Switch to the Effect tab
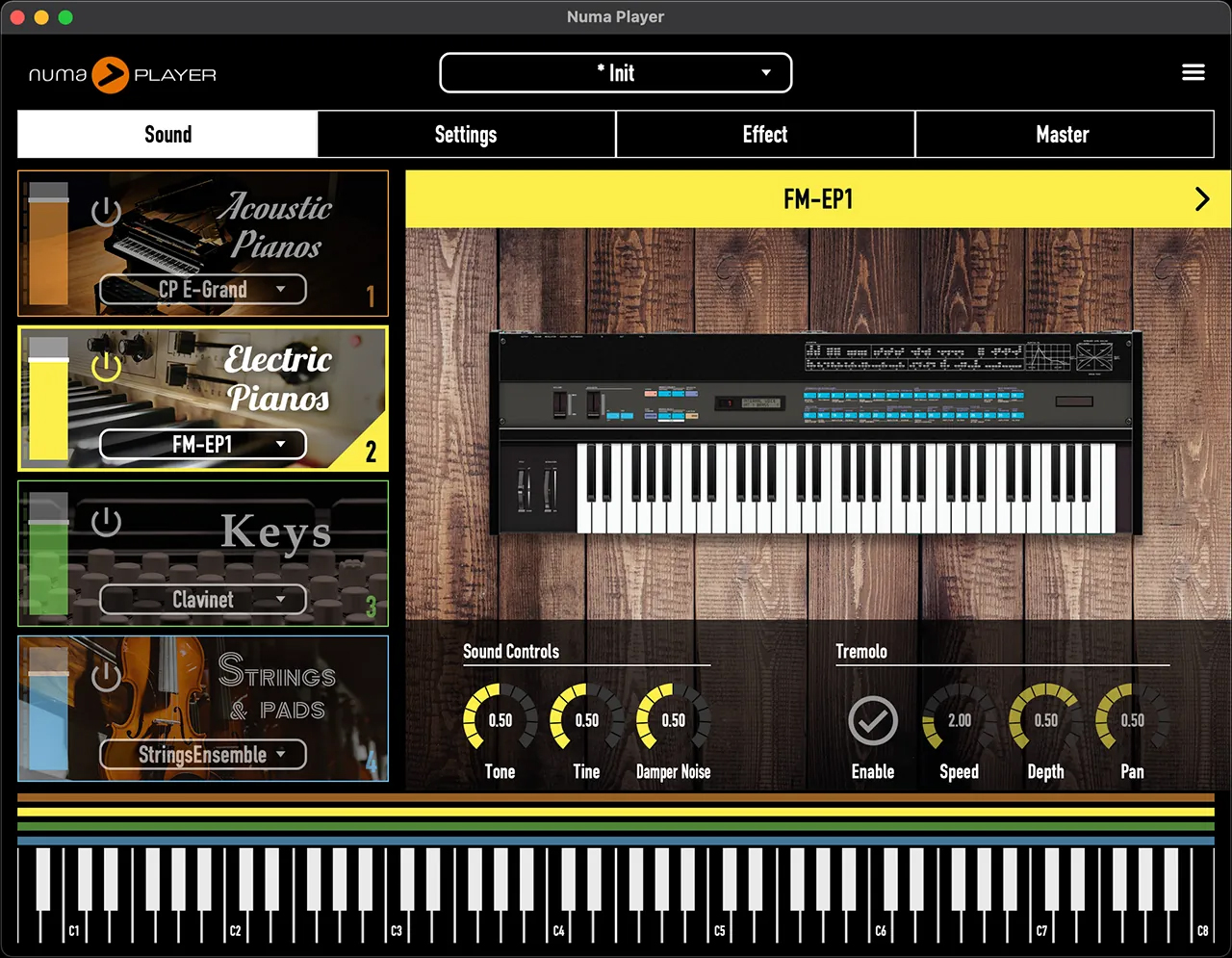This screenshot has height=958, width=1232. [x=765, y=134]
